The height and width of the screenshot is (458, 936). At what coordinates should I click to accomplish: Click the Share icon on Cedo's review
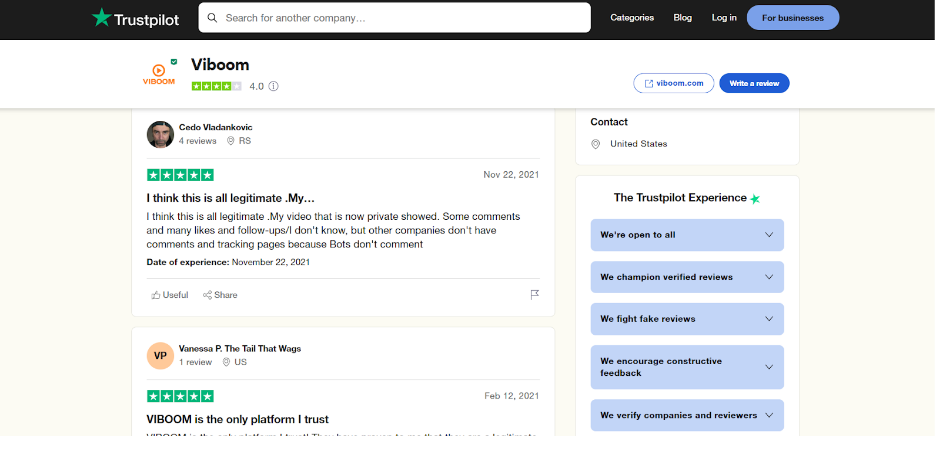coord(208,295)
